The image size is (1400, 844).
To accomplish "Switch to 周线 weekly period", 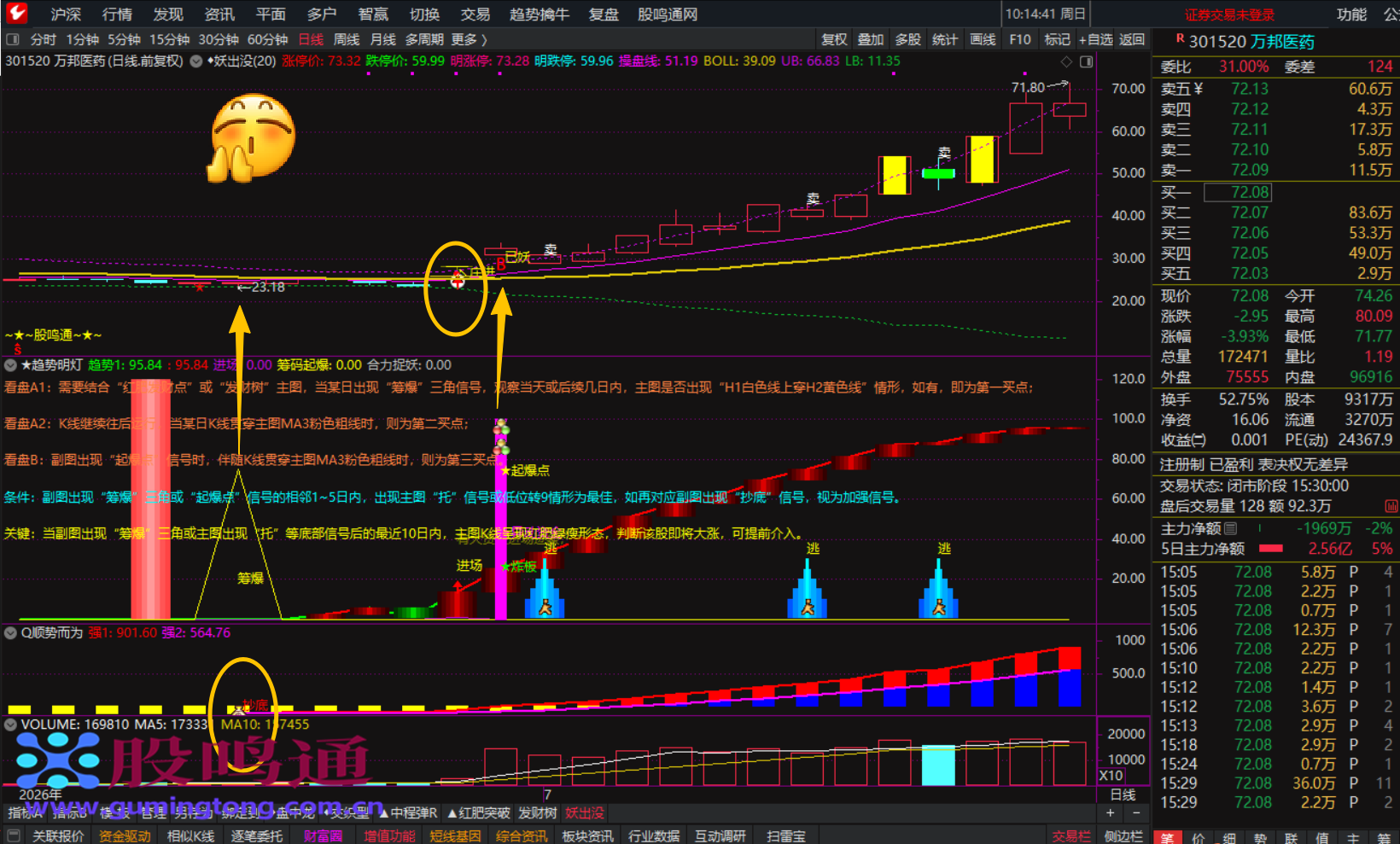I will click(346, 40).
